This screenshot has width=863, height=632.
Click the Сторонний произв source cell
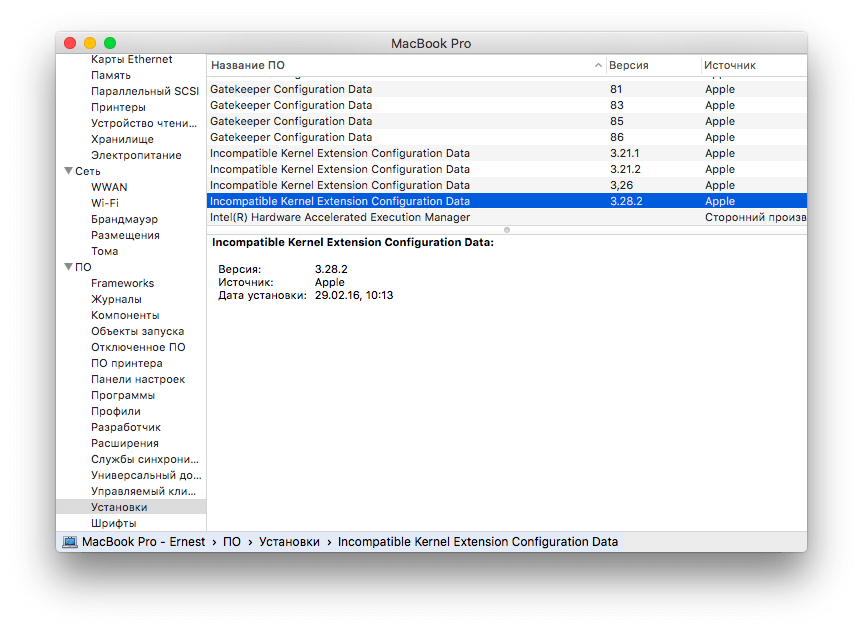[755, 217]
